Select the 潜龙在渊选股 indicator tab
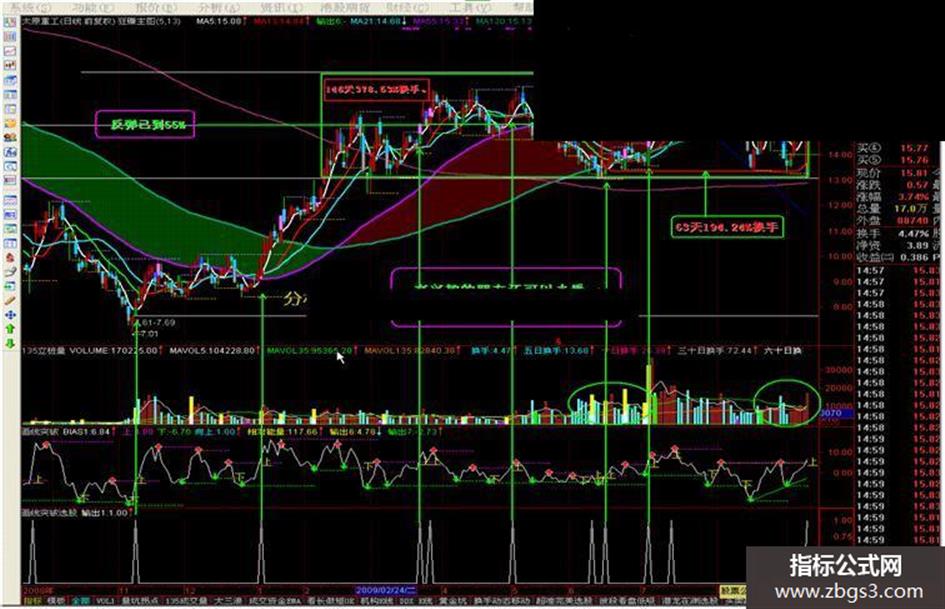This screenshot has height=609, width=945. (x=690, y=601)
